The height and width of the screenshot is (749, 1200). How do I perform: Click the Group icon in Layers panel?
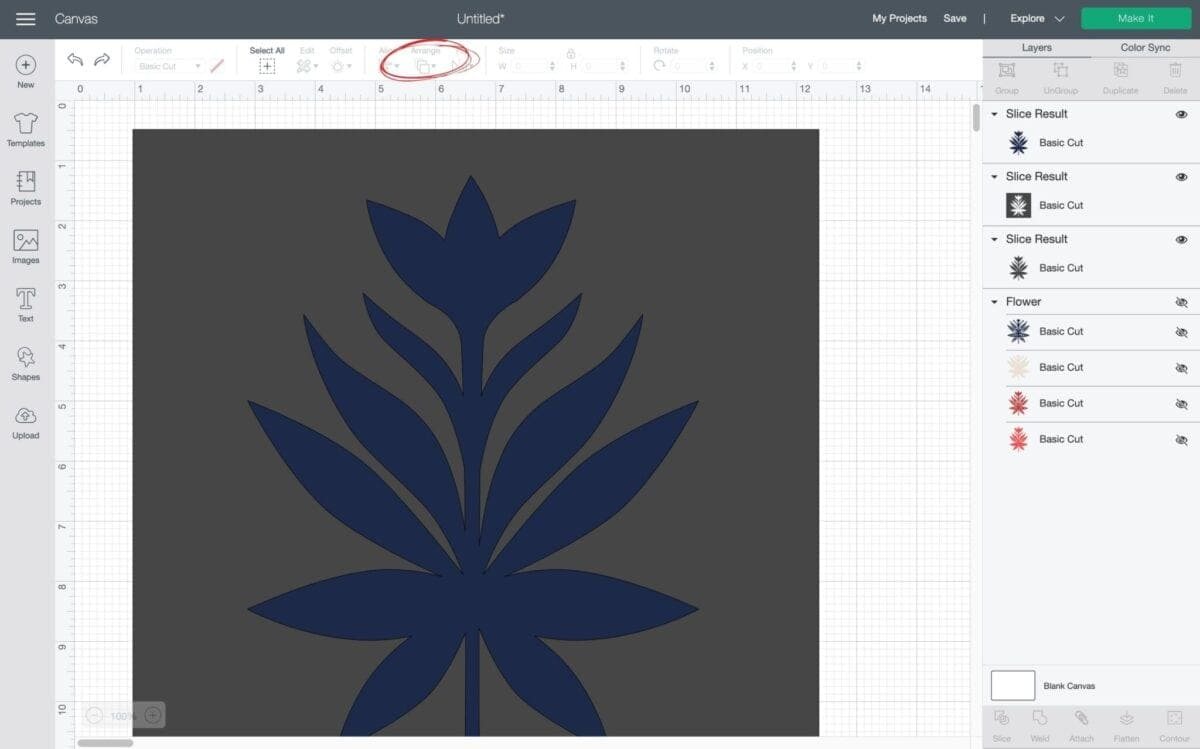click(1007, 71)
